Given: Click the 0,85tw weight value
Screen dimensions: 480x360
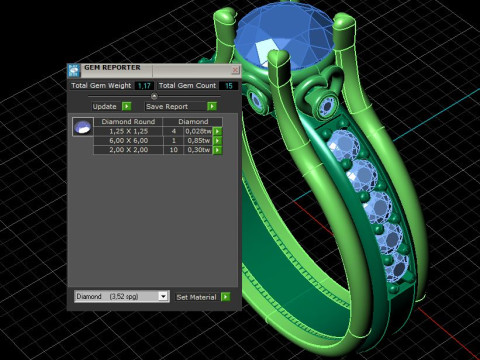Looking at the screenshot, I should click(x=198, y=141).
